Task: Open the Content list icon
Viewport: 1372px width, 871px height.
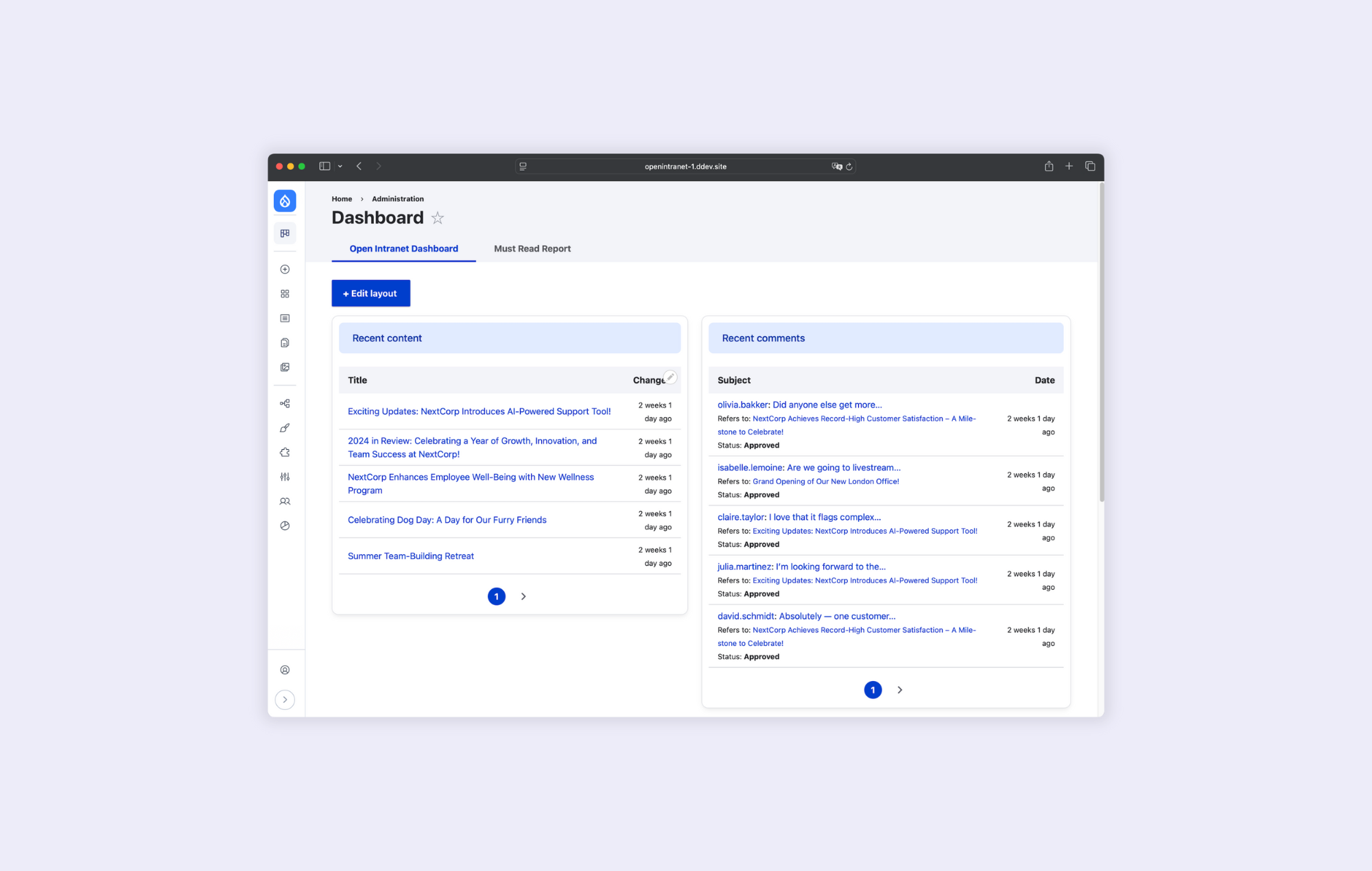Action: (x=285, y=318)
